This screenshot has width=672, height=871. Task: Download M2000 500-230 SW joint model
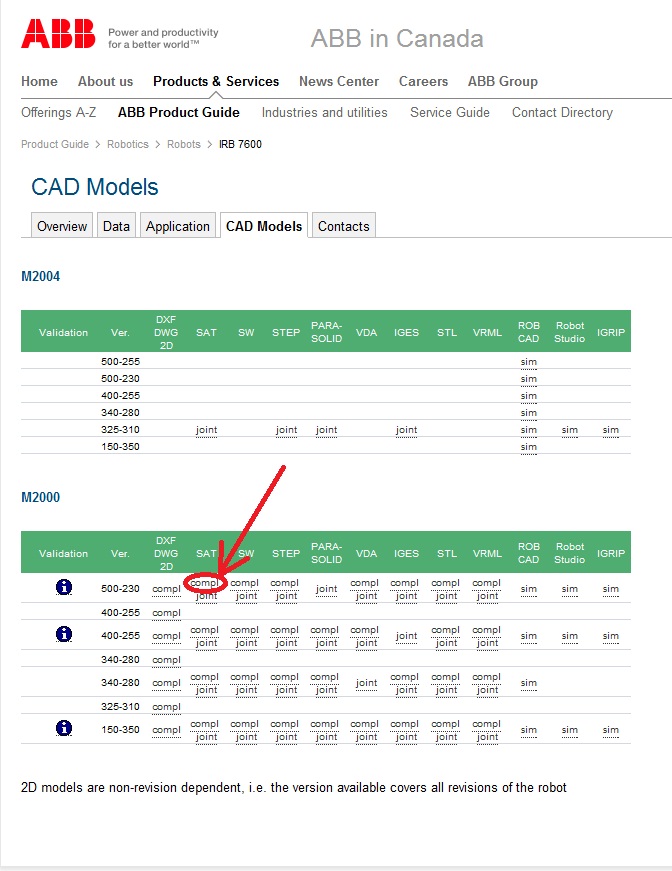pyautogui.click(x=247, y=596)
